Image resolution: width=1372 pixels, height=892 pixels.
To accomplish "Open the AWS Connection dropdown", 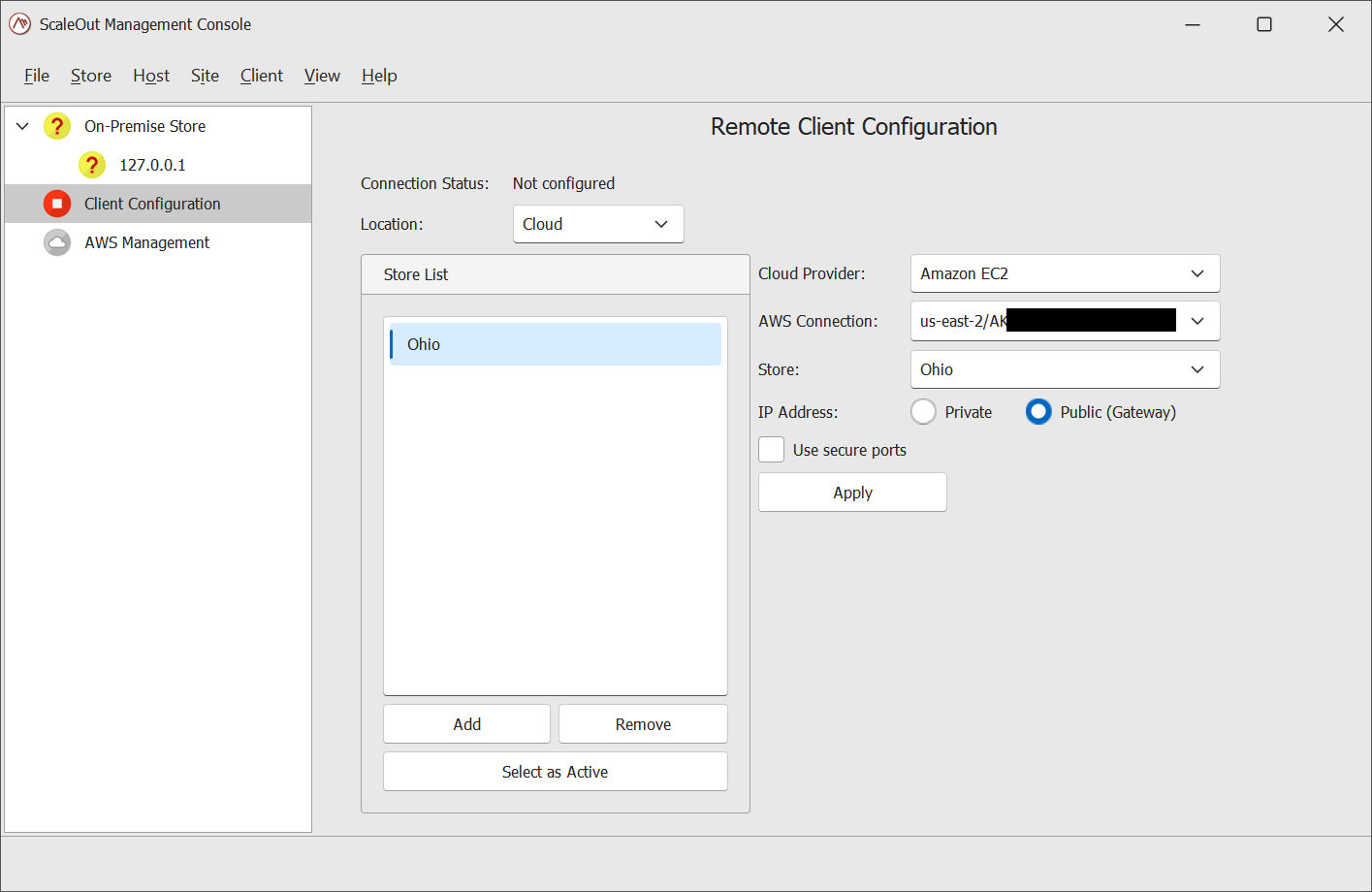I will [x=1065, y=321].
